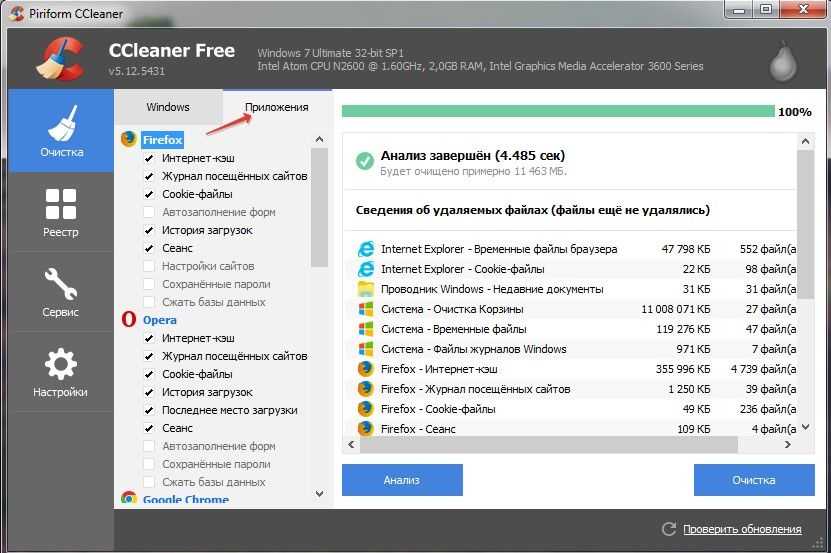Click results horizontal scroll left arrow
The image size is (831, 553).
tap(351, 445)
